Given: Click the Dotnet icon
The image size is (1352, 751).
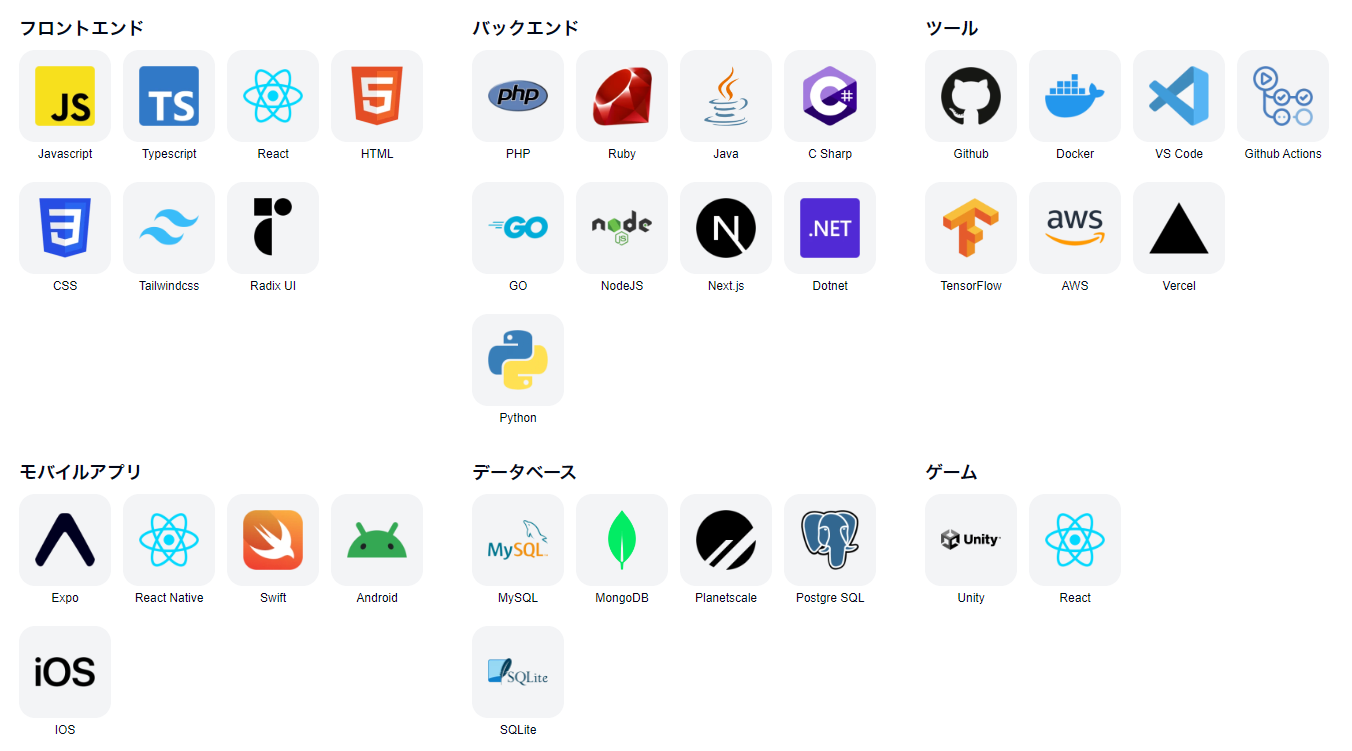Looking at the screenshot, I should pyautogui.click(x=830, y=228).
